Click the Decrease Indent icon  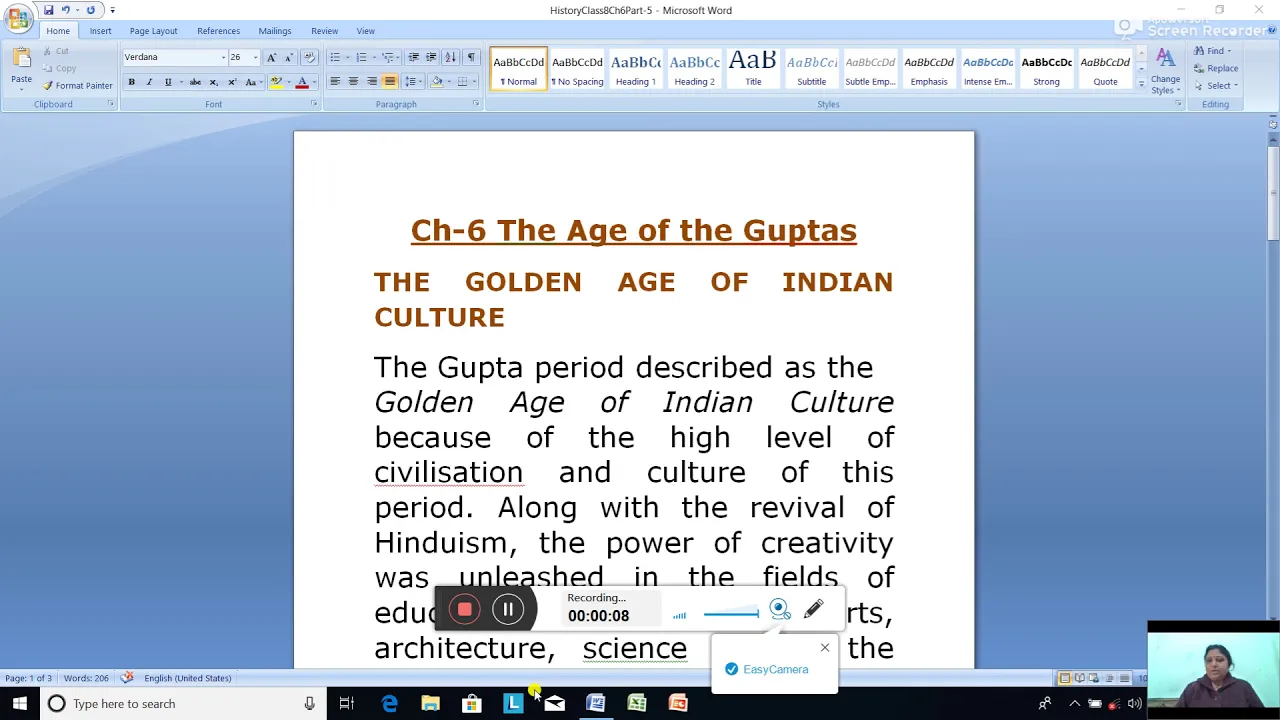coord(414,57)
